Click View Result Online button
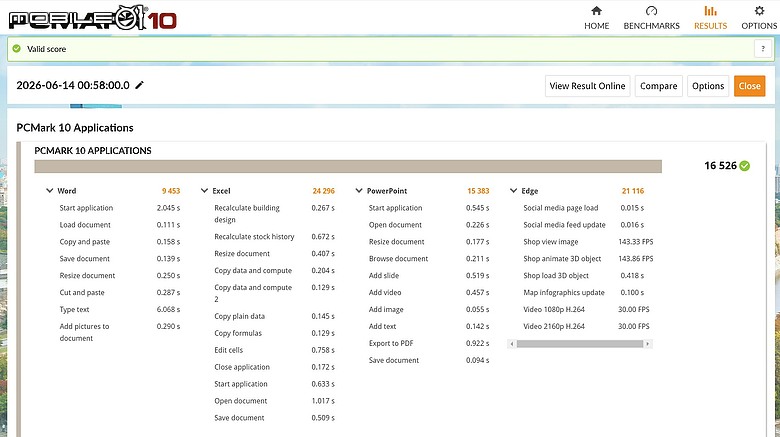780x437 pixels. [x=587, y=86]
